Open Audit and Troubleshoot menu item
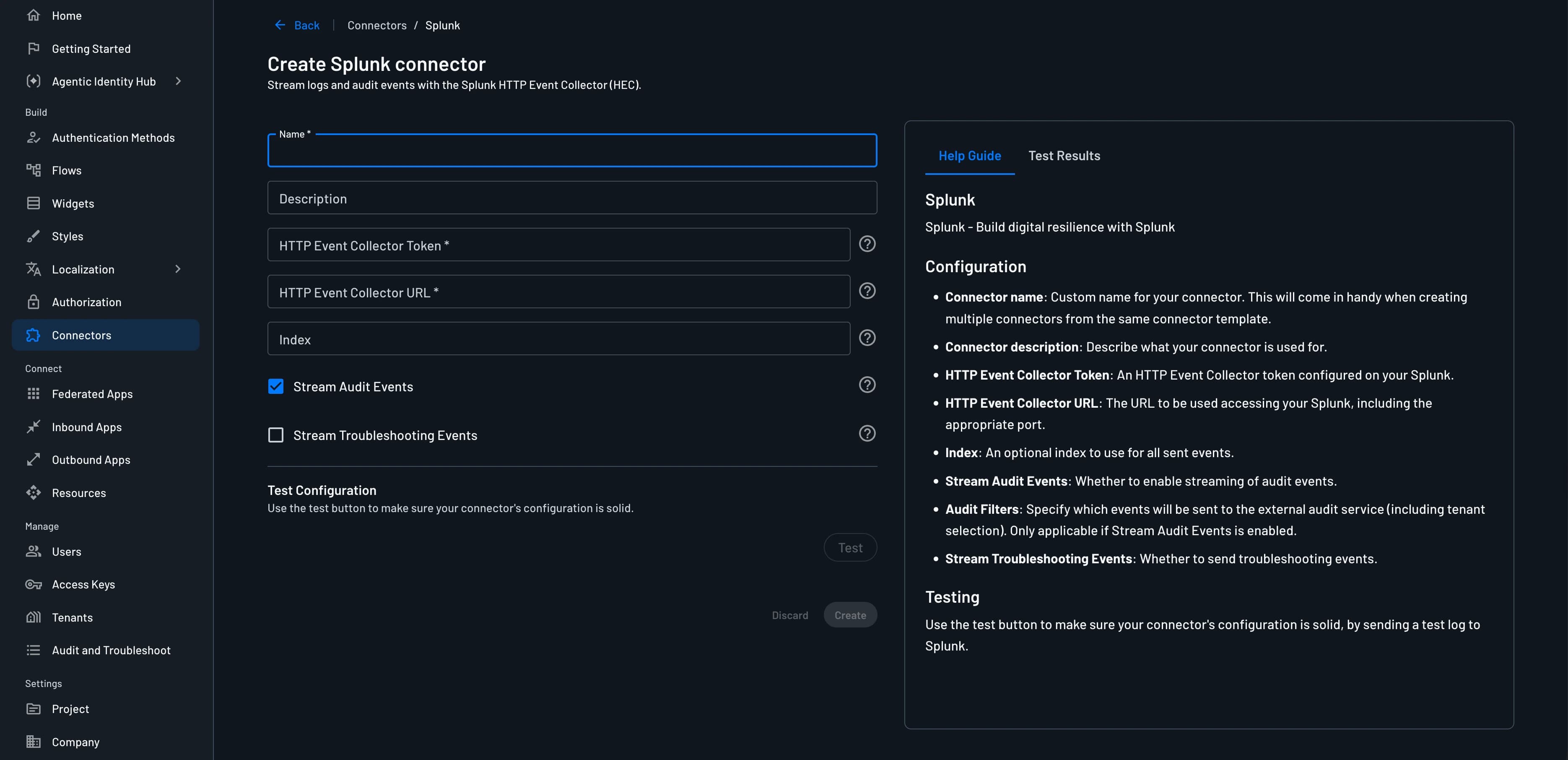Viewport: 1568px width, 760px height. point(106,651)
